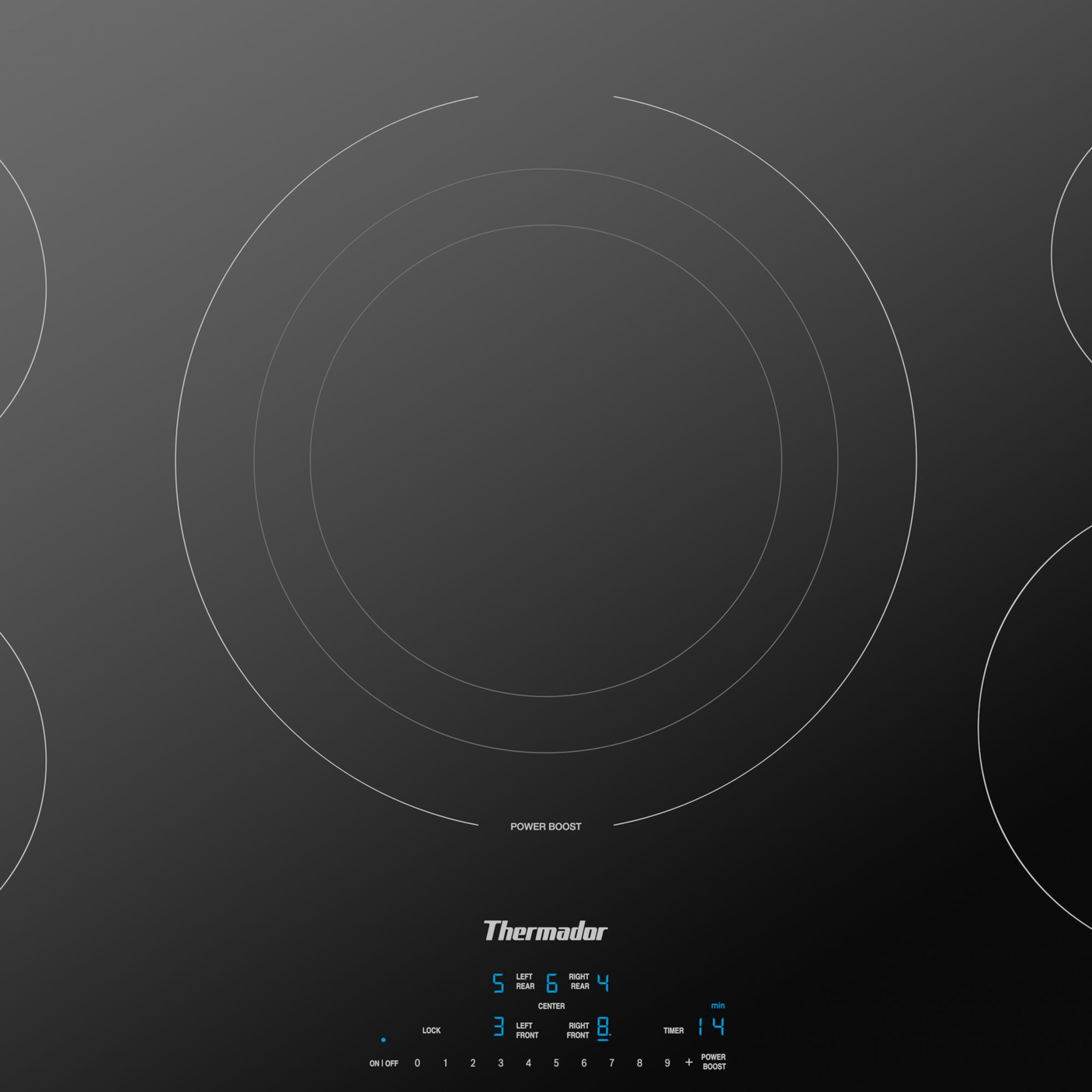Select the RIGHT FRONT burner
This screenshot has width=1092, height=1092.
[578, 1031]
